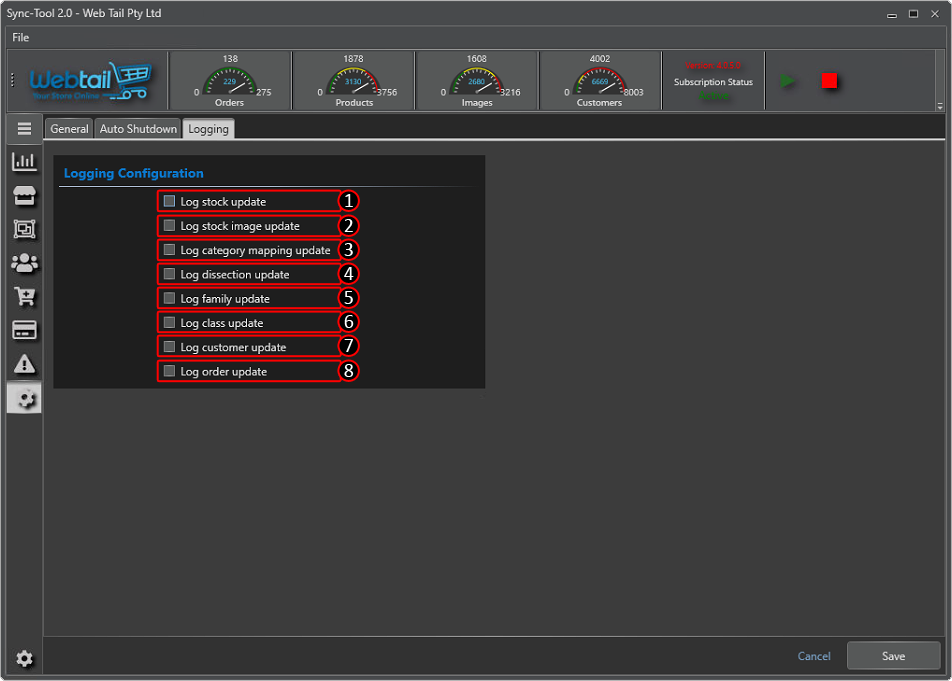This screenshot has height=681, width=952.
Task: Check the Log order update checkbox
Action: (x=170, y=371)
